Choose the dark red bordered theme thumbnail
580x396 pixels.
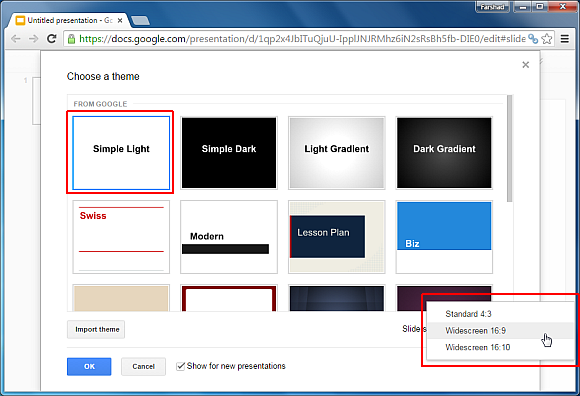tap(229, 298)
